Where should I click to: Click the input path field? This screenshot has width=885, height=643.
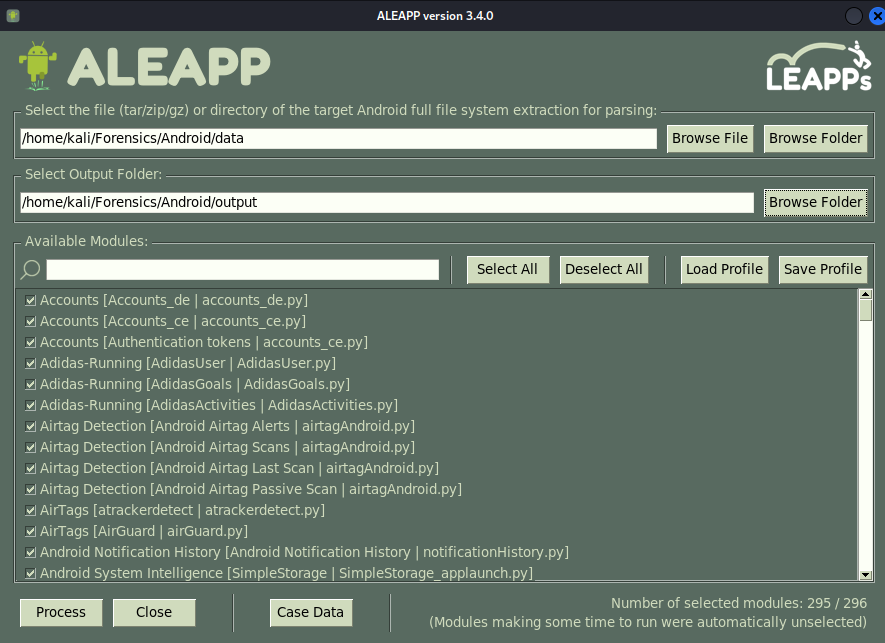click(339, 138)
